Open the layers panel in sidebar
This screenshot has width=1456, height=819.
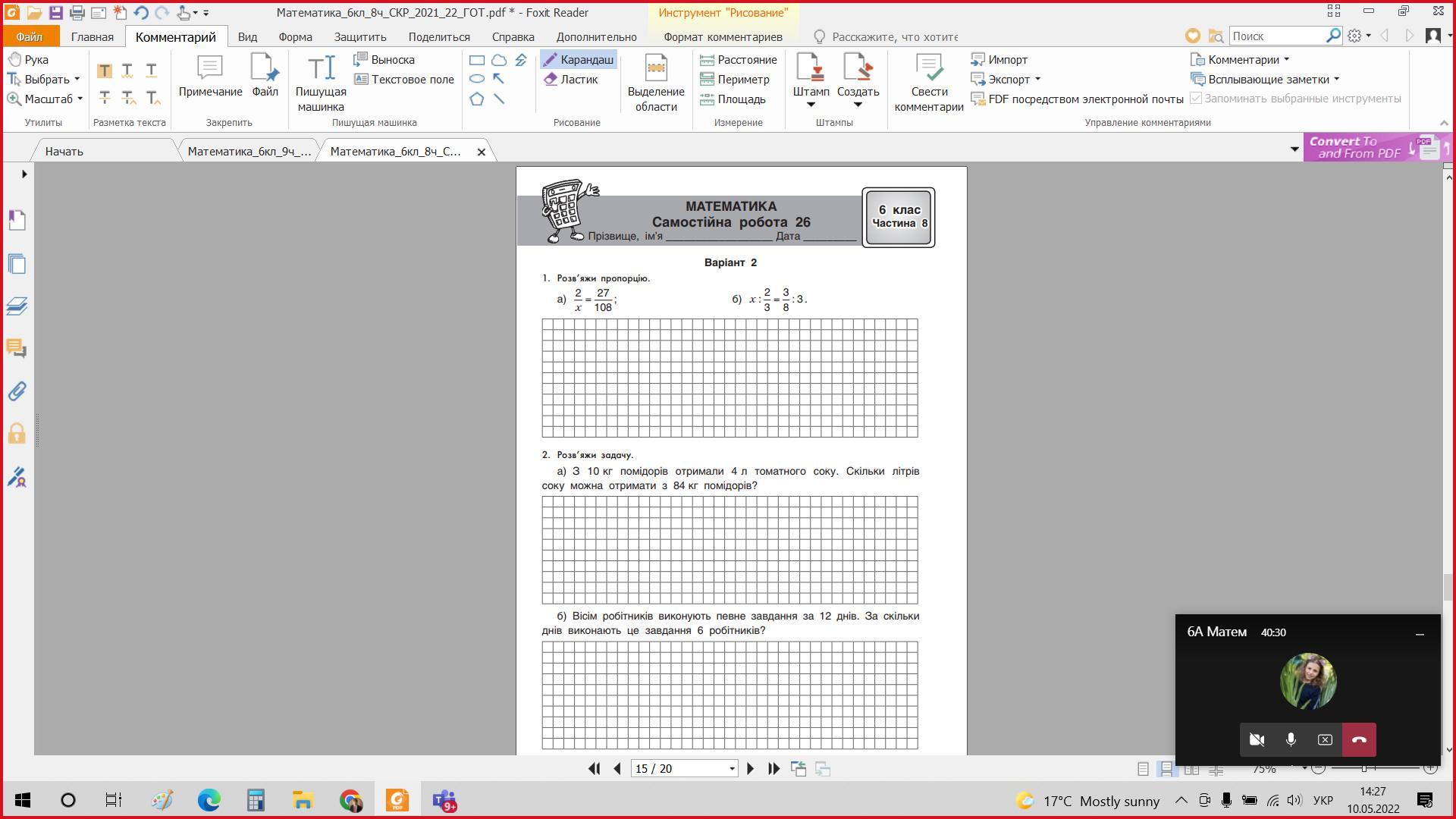click(17, 306)
